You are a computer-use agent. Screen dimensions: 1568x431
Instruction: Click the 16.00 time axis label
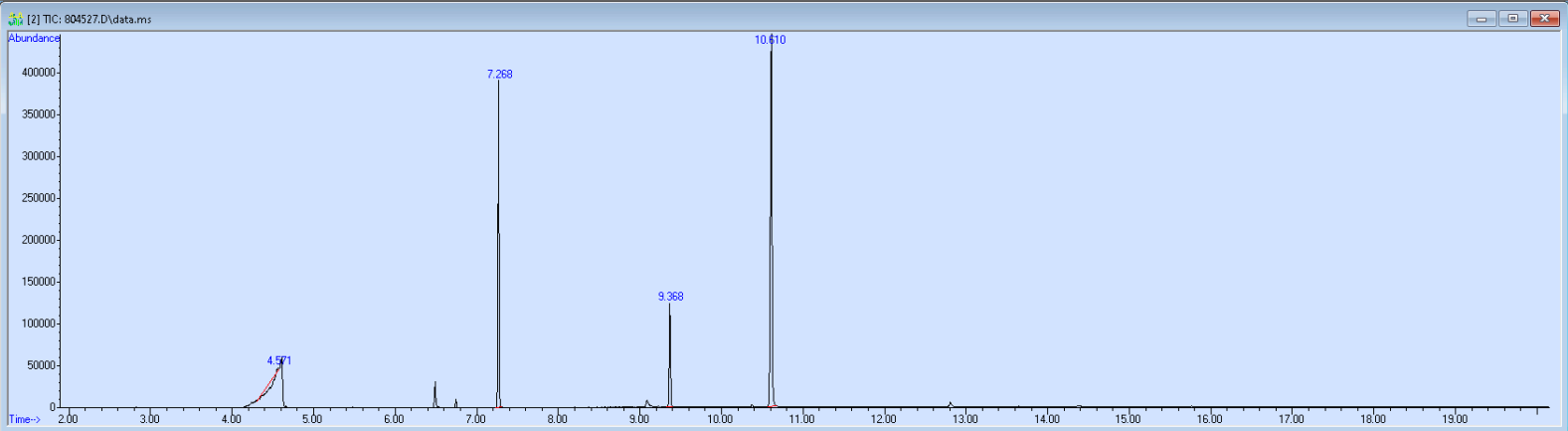point(1209,419)
